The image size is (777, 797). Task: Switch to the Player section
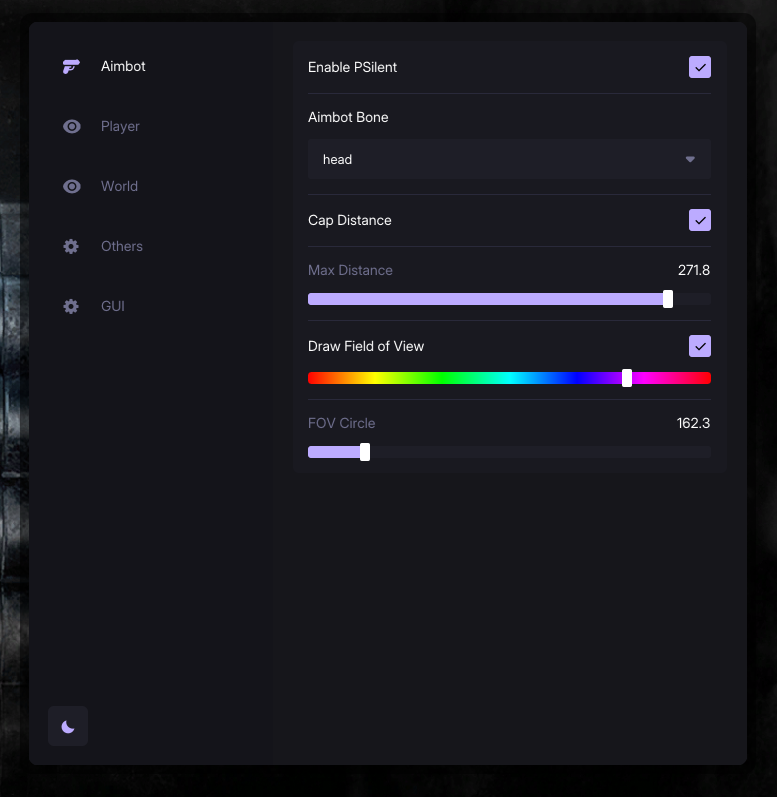pyautogui.click(x=120, y=126)
